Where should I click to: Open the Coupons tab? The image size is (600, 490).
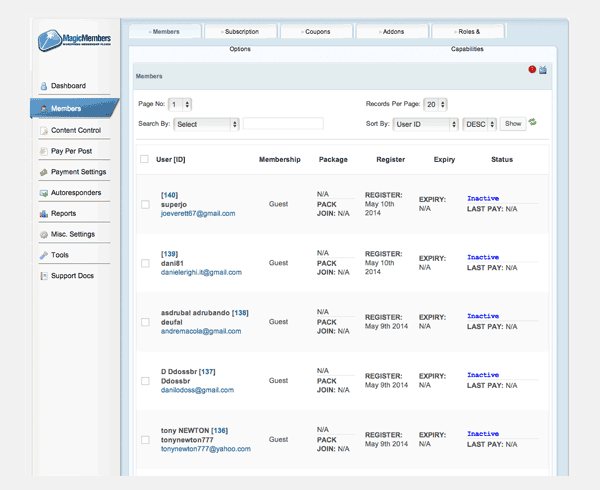click(316, 32)
